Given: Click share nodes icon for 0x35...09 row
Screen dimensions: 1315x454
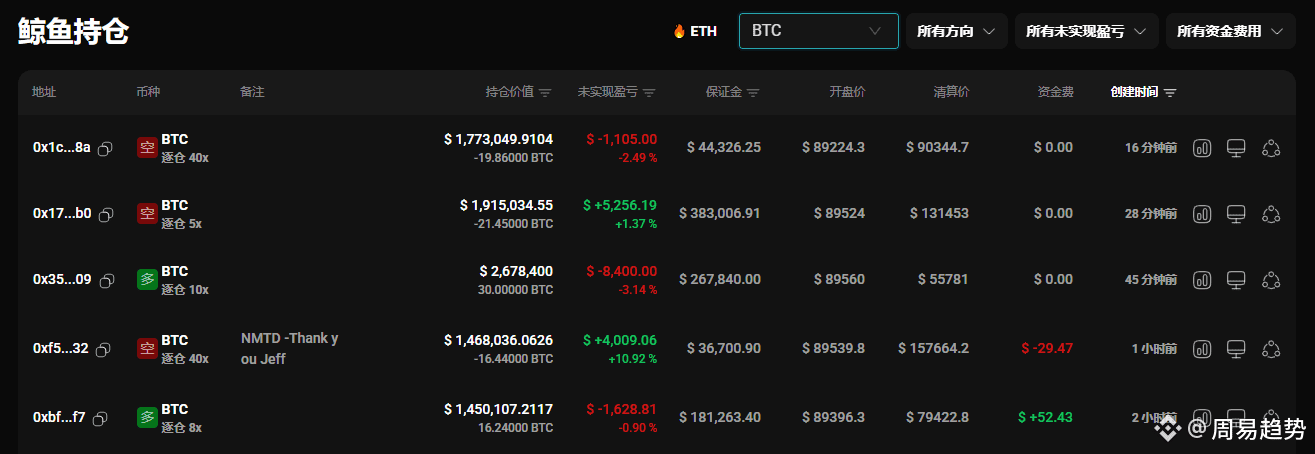Looking at the screenshot, I should click(1272, 280).
